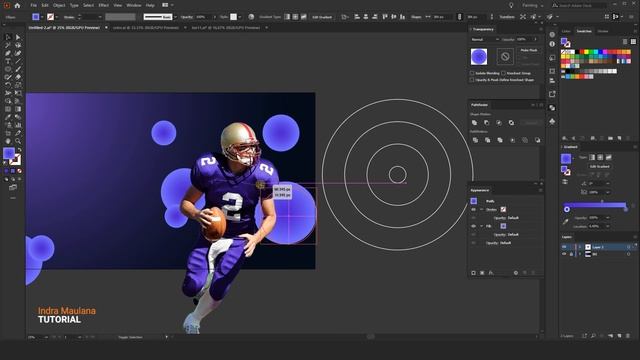Image resolution: width=640 pixels, height=360 pixels.
Task: Hide Layer 1 with its eye icon
Action: click(564, 247)
